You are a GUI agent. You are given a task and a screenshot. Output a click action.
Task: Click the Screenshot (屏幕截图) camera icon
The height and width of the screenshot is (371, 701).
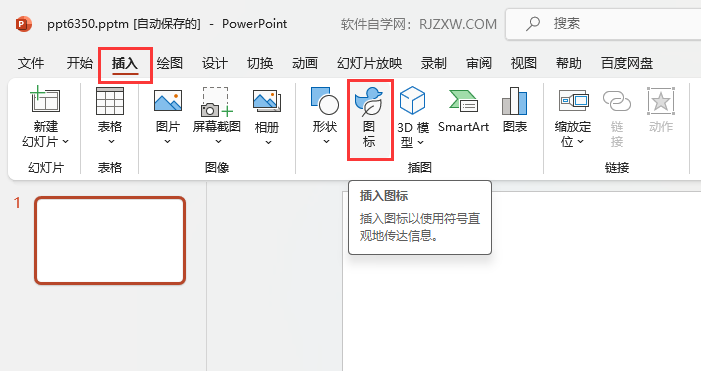(217, 102)
